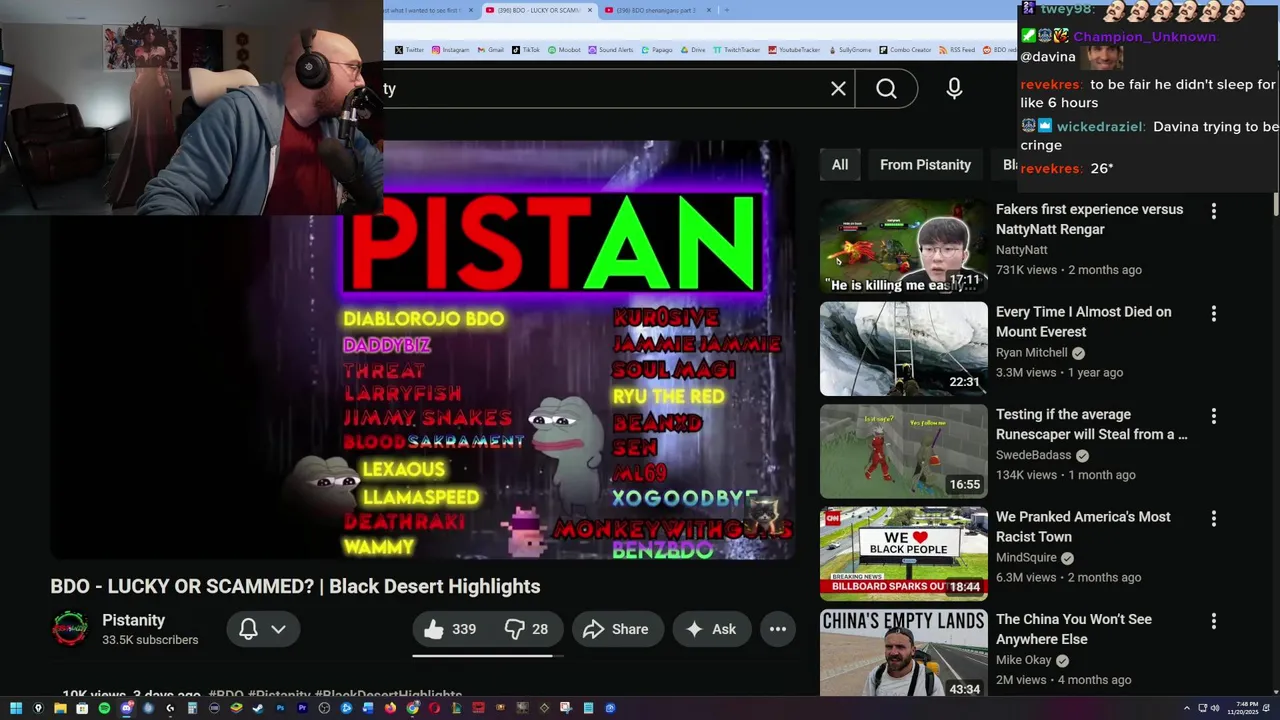Open Steam from the taskbar
The height and width of the screenshot is (720, 1280).
(x=258, y=708)
